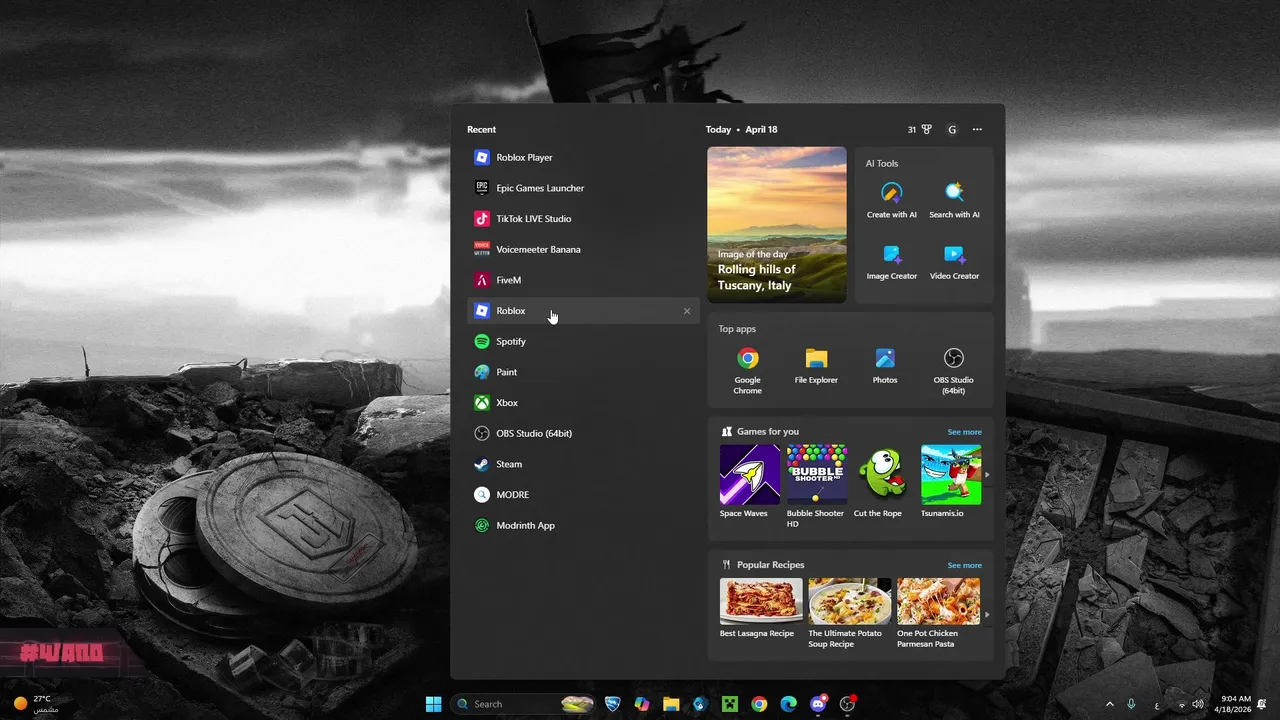
Task: Click the Today April 18 header
Action: [741, 129]
